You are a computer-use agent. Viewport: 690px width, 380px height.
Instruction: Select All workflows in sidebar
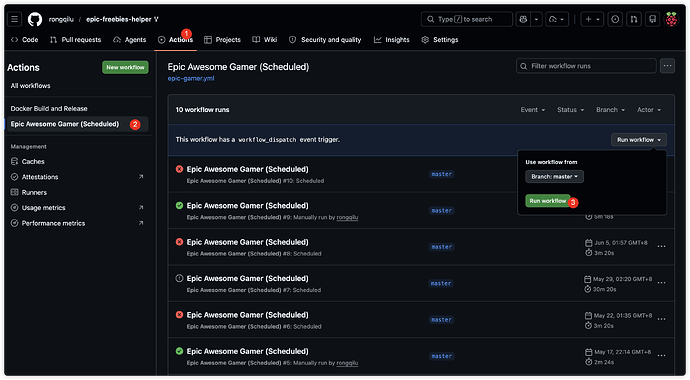30,86
